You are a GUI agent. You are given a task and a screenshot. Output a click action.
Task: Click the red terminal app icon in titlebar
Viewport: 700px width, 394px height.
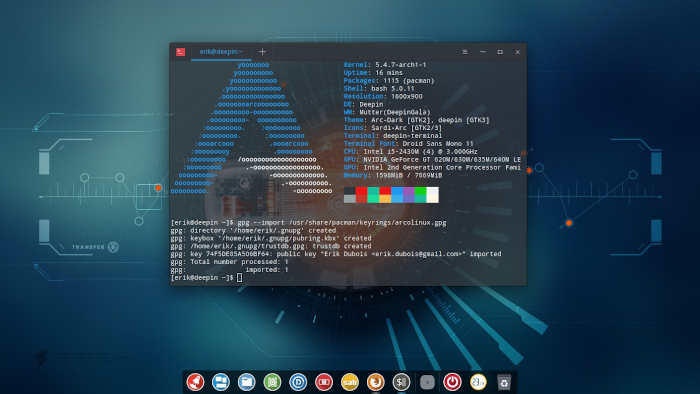pos(180,52)
